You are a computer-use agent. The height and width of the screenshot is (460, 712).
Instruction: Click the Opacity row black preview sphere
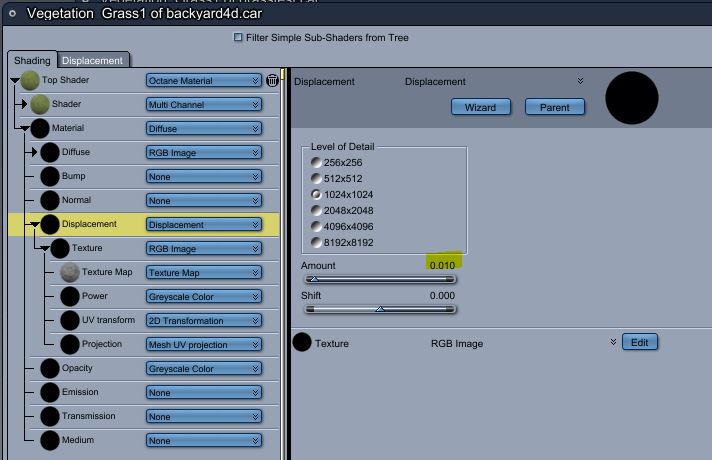[x=50, y=368]
